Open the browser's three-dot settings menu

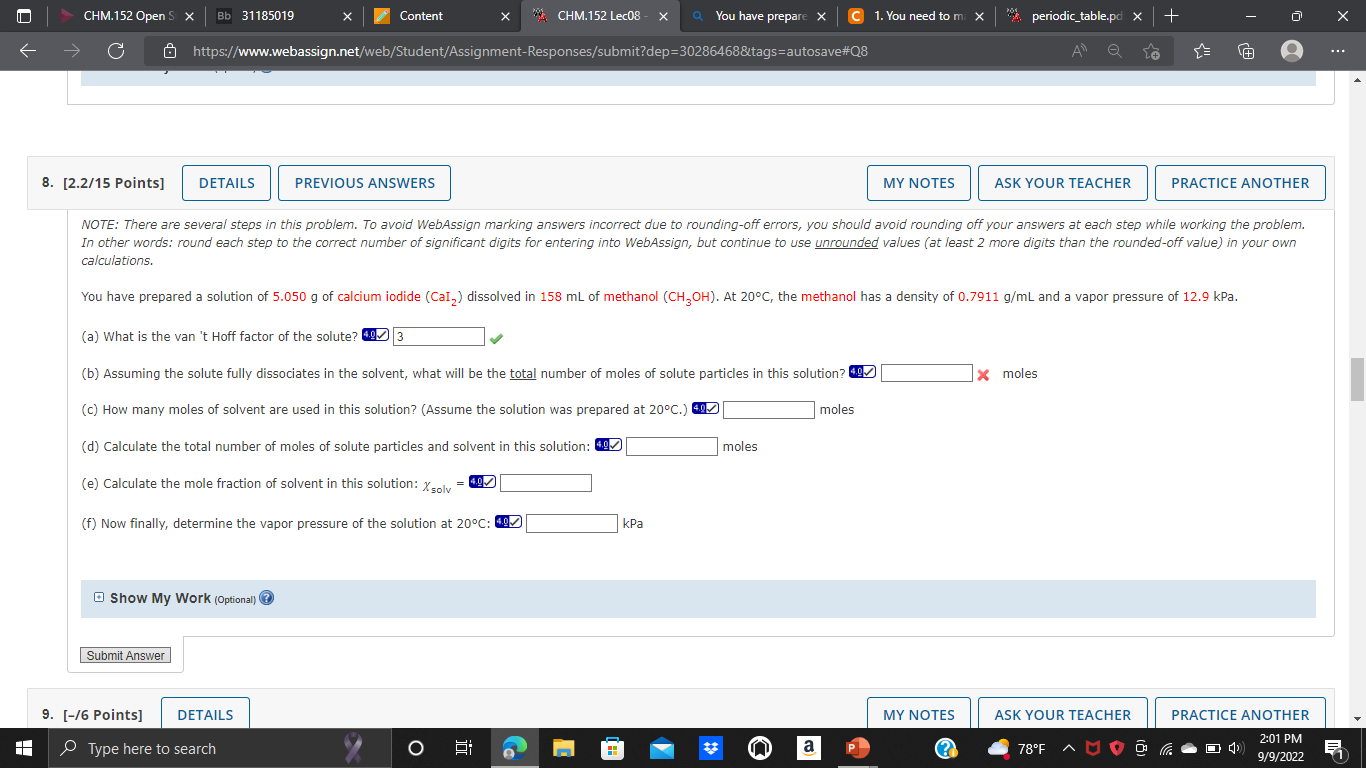[1337, 50]
